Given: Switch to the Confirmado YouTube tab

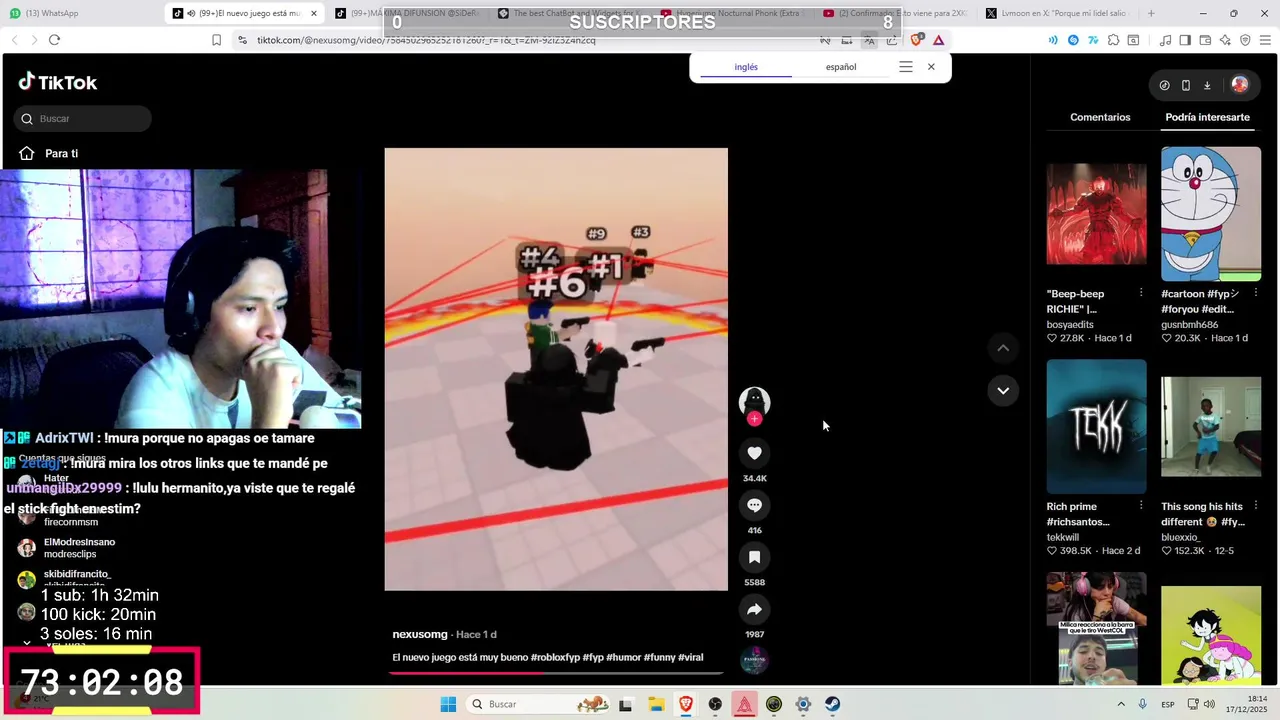Looking at the screenshot, I should click(x=897, y=13).
